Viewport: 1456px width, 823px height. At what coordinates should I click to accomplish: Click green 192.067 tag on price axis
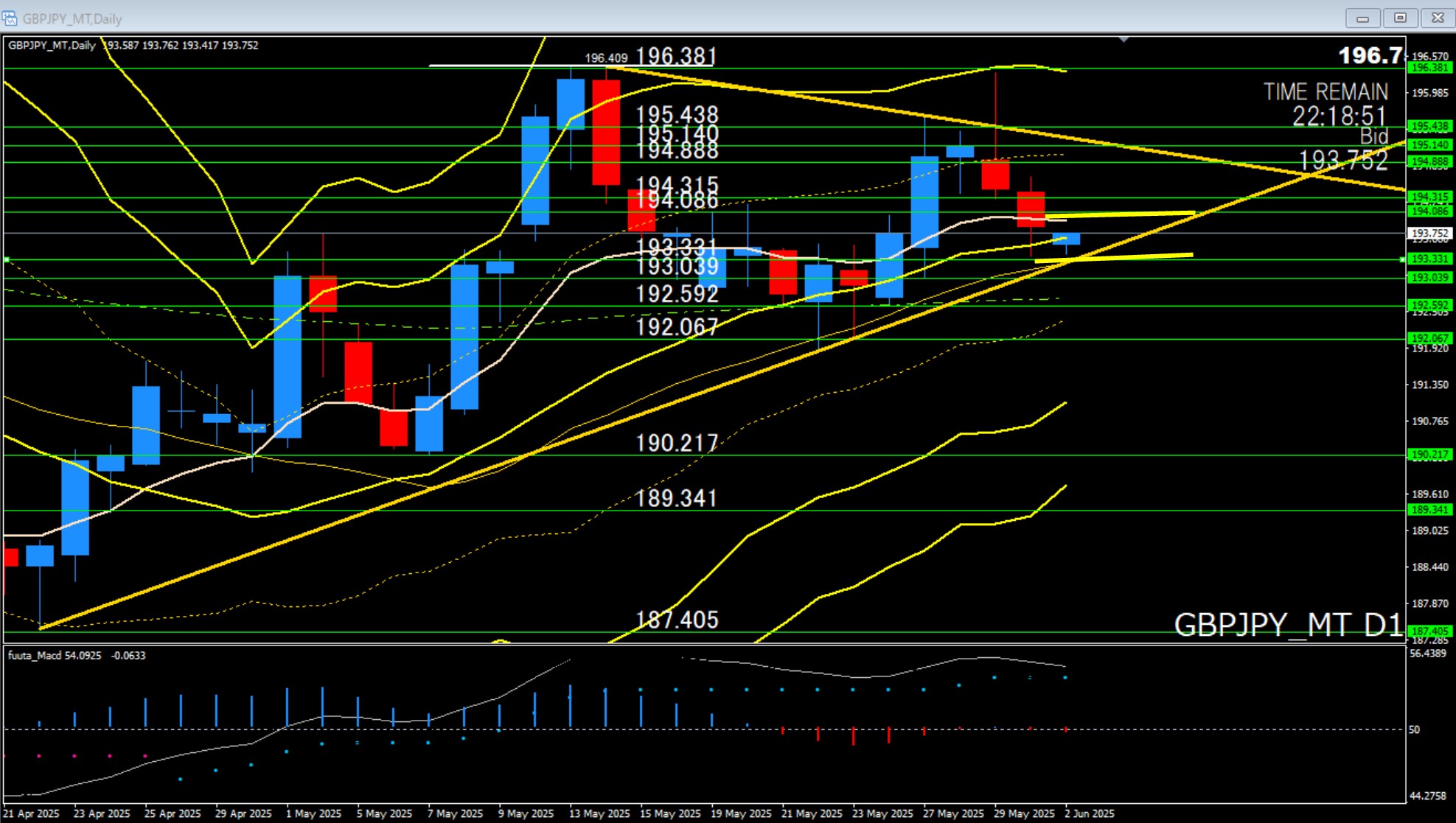1429,338
